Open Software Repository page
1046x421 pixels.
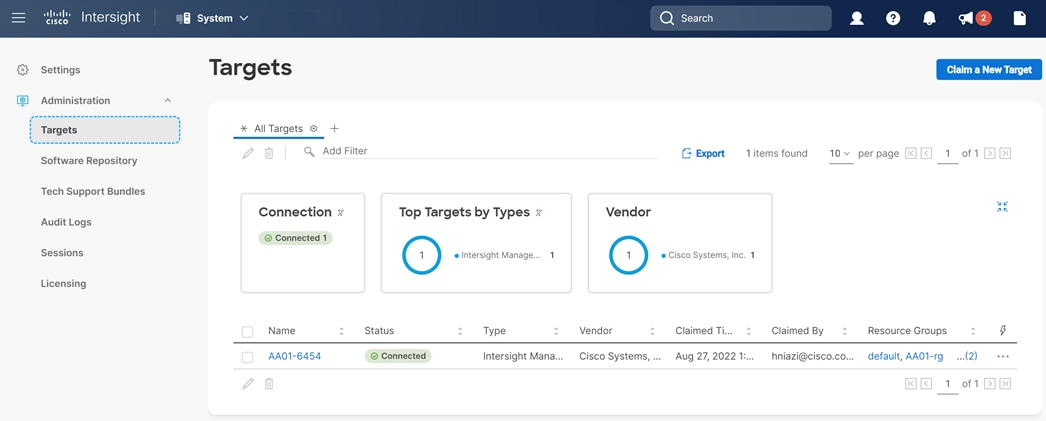tap(89, 161)
